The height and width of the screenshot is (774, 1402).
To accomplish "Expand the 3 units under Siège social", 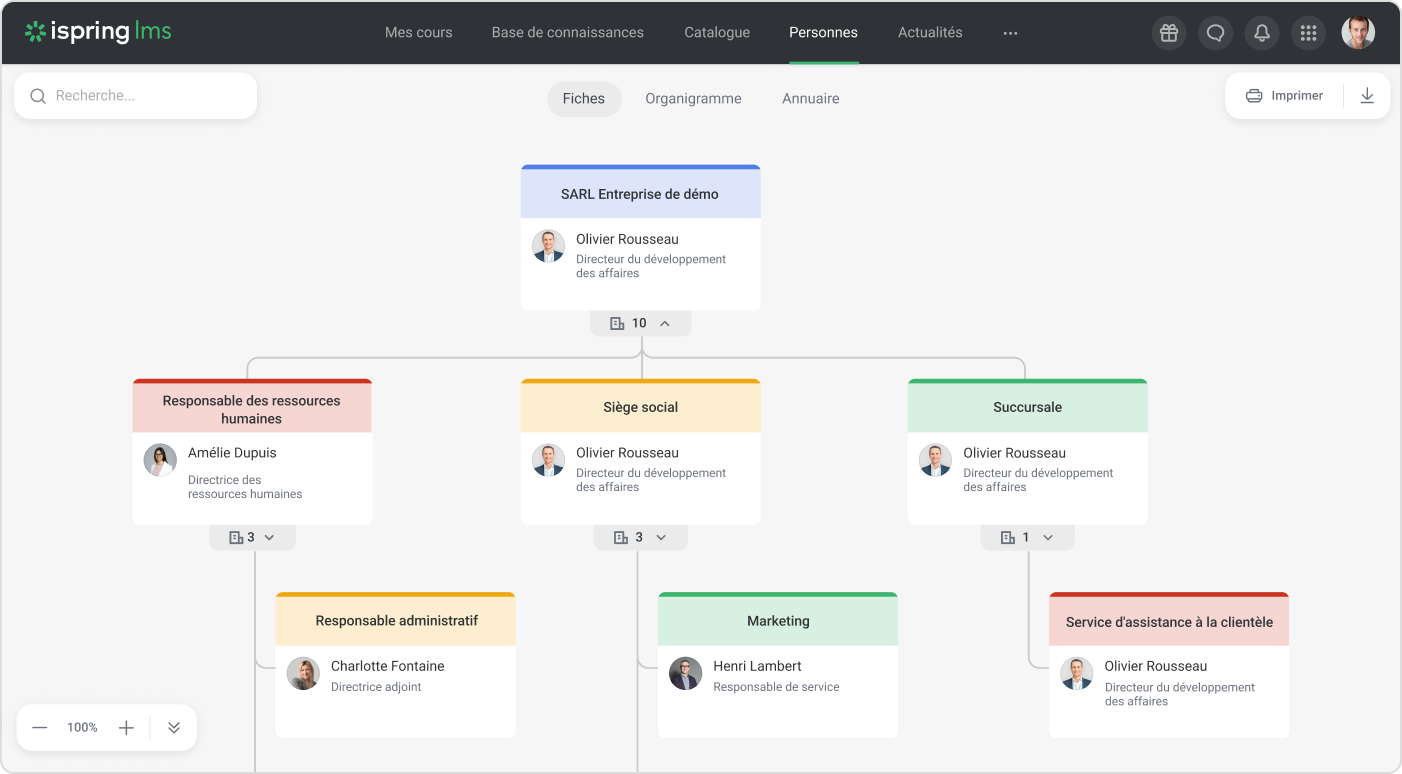I will (640, 537).
